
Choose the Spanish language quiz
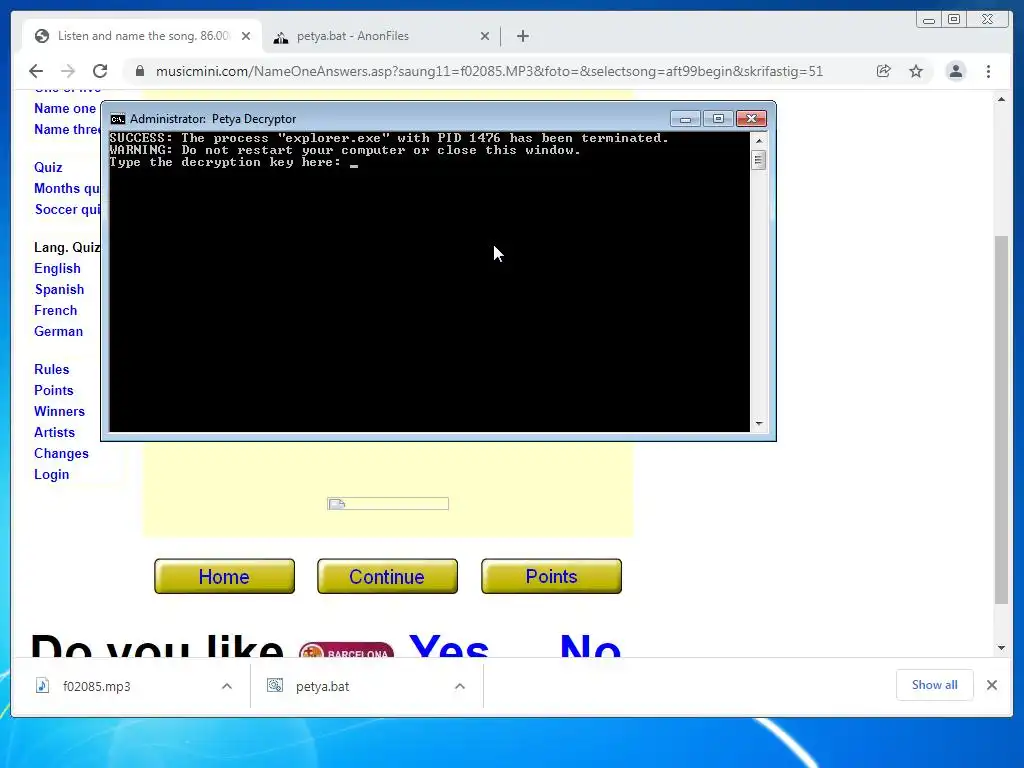[x=59, y=289]
